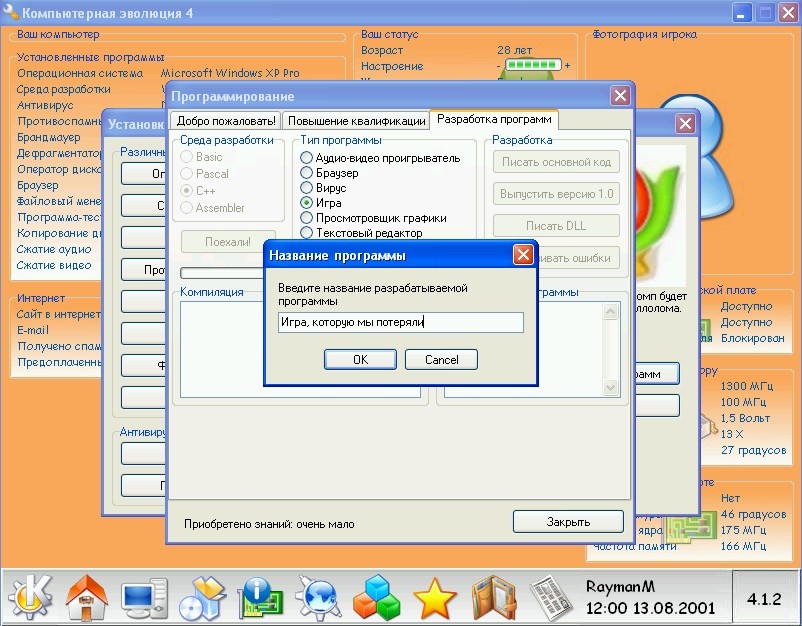Viewport: 802px width, 626px height.
Task: Select C++ development environment radio
Action: click(187, 191)
